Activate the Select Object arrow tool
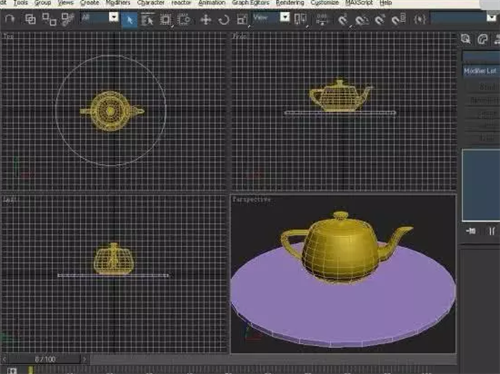Viewport: 500px width, 374px height. [x=129, y=19]
